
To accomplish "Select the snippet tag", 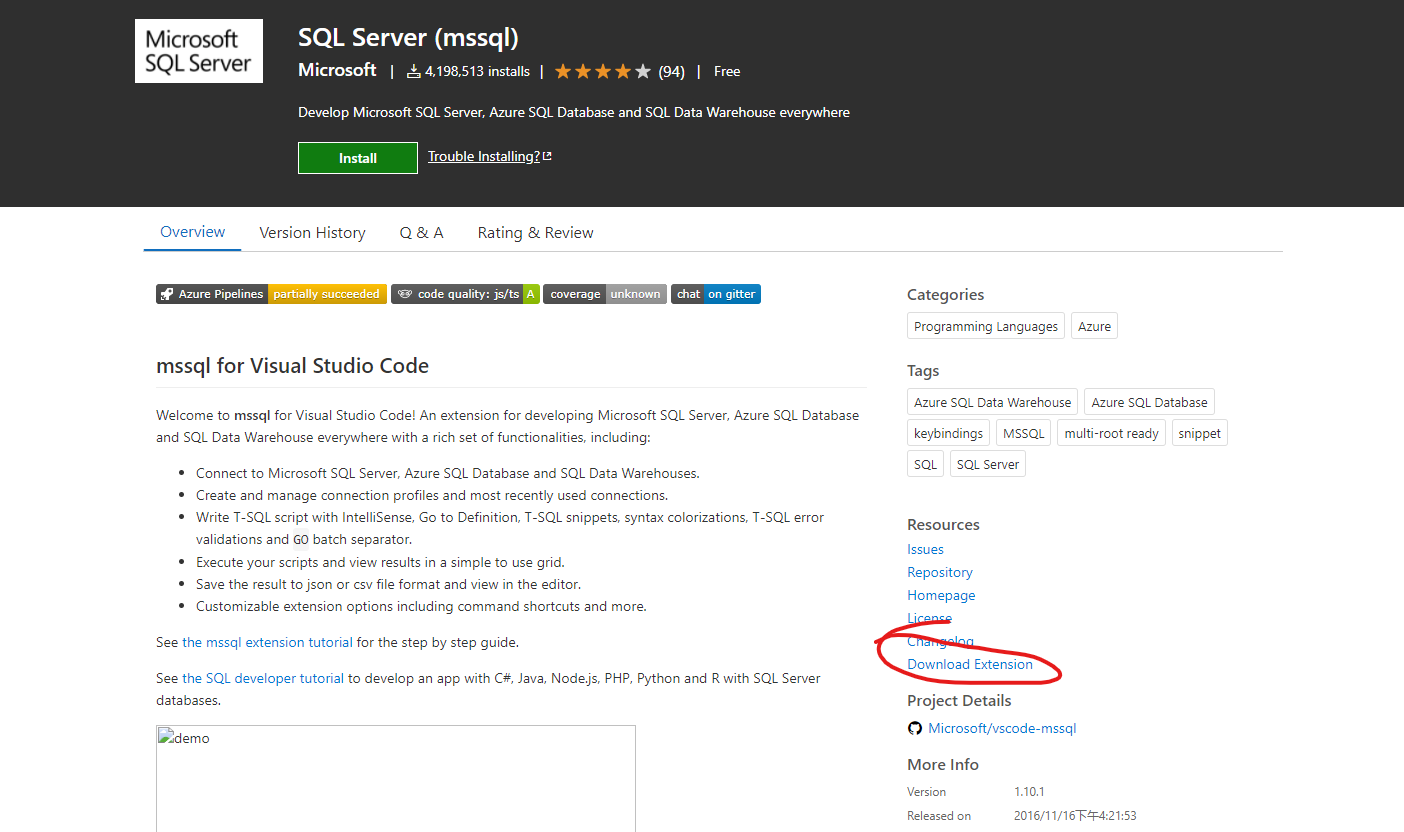I will pyautogui.click(x=1199, y=433).
